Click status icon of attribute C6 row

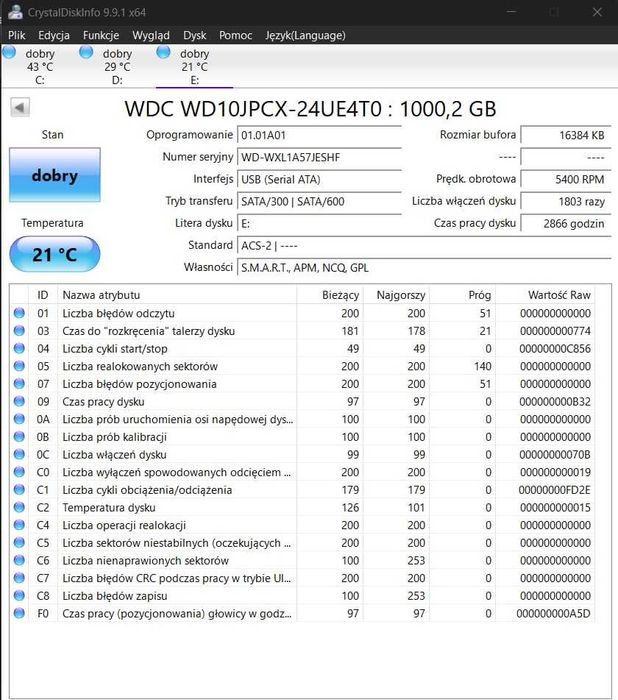19,560
